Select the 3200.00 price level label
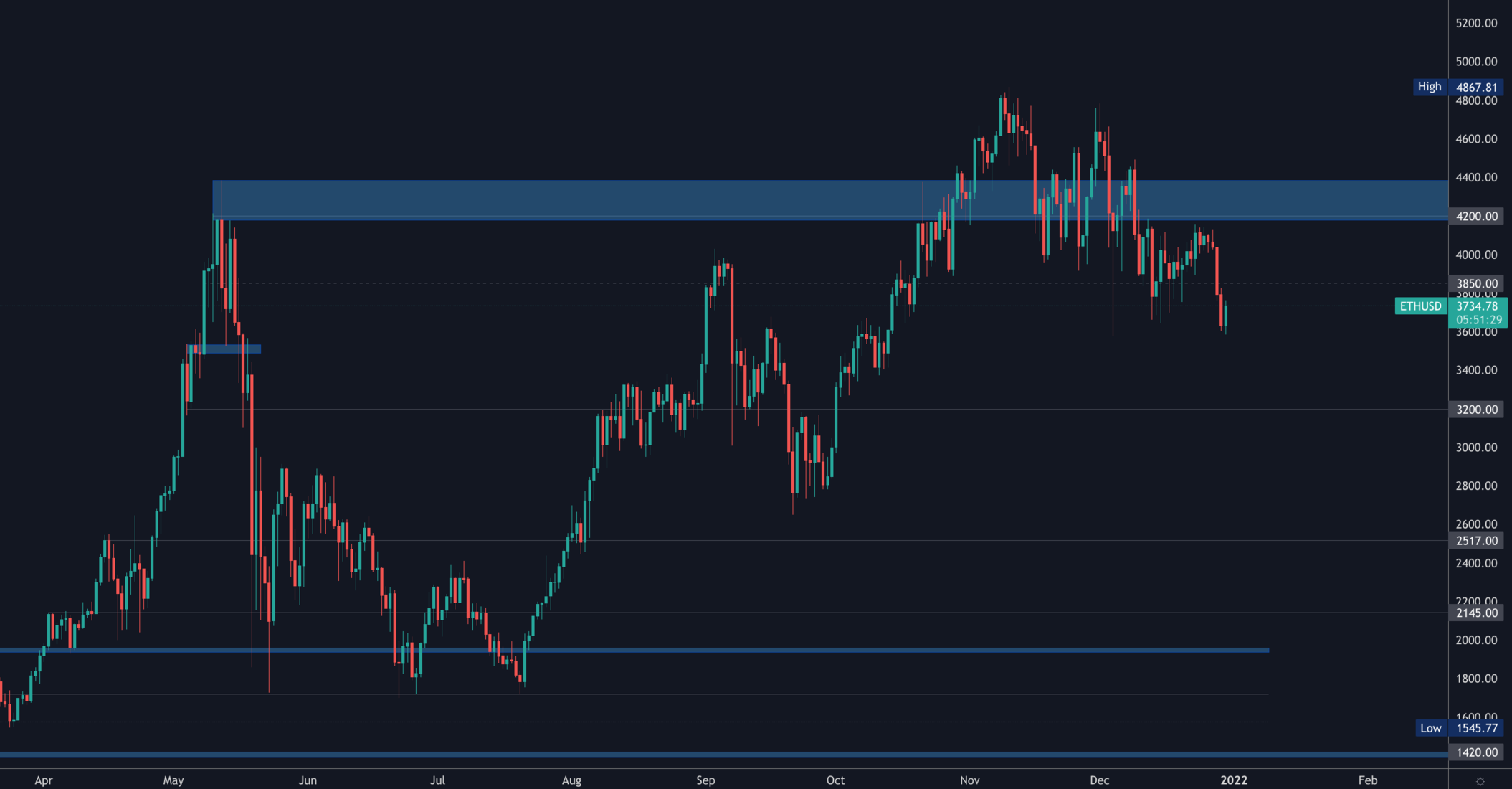This screenshot has height=789, width=1512. (x=1476, y=410)
